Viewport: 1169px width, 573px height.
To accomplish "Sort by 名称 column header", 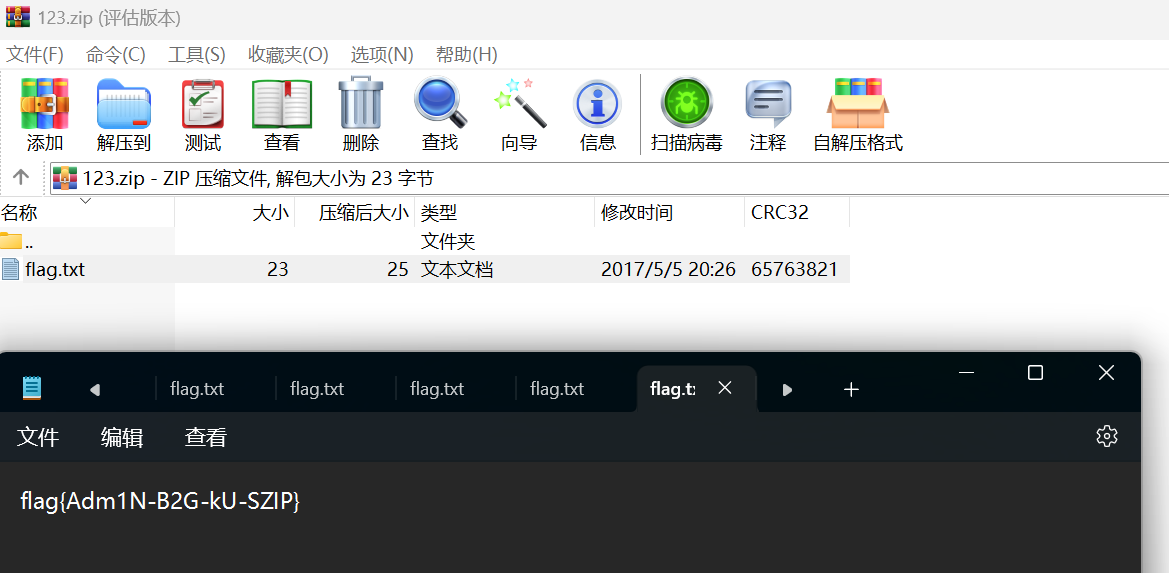I will coord(87,212).
